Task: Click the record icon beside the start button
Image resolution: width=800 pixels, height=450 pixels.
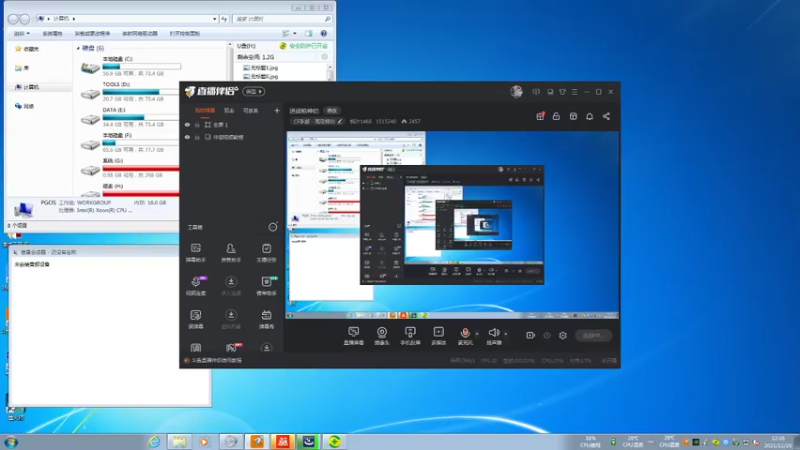Action: tap(530, 335)
